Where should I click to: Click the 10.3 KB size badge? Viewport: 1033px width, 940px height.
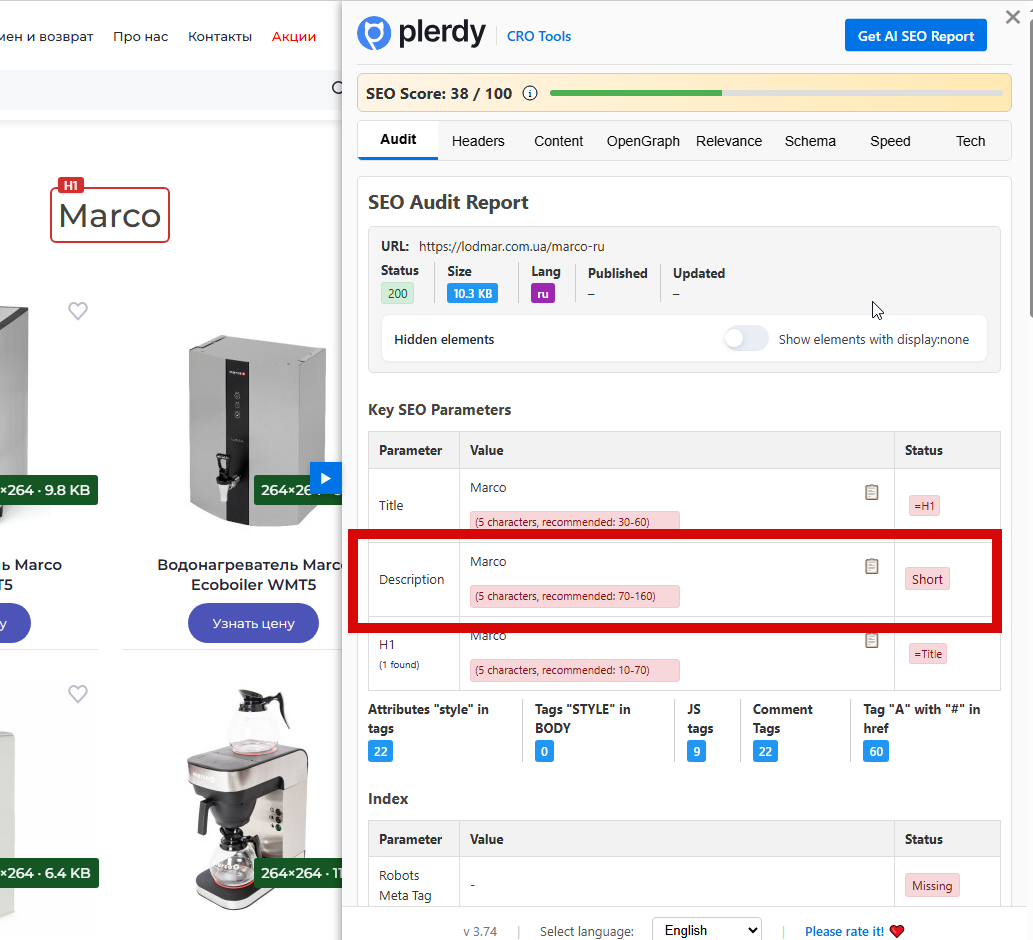pyautogui.click(x=472, y=293)
